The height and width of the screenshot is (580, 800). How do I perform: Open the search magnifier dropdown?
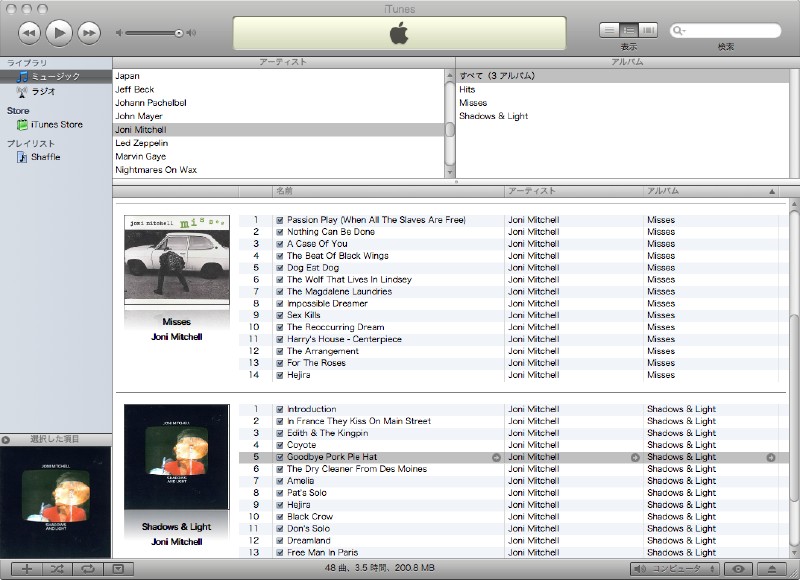[679, 31]
